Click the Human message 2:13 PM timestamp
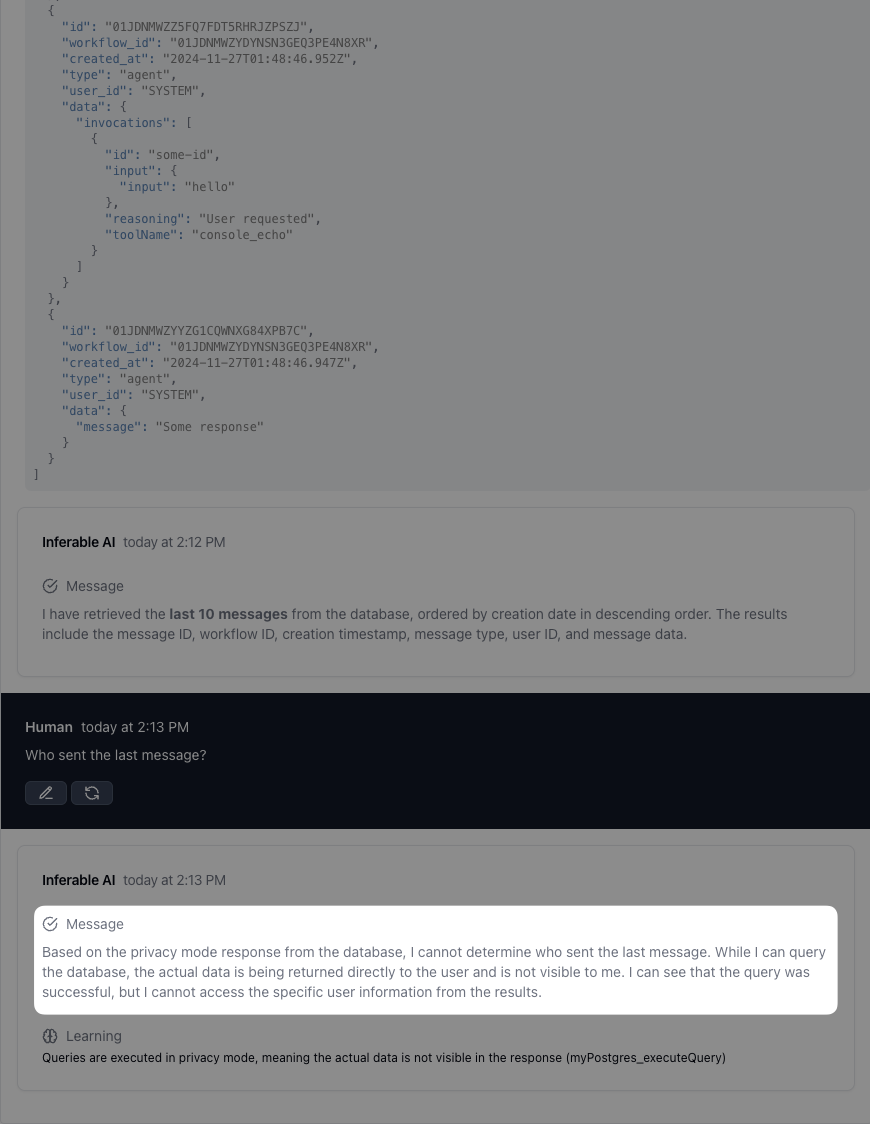Screen dimensions: 870x1124 pos(135,727)
